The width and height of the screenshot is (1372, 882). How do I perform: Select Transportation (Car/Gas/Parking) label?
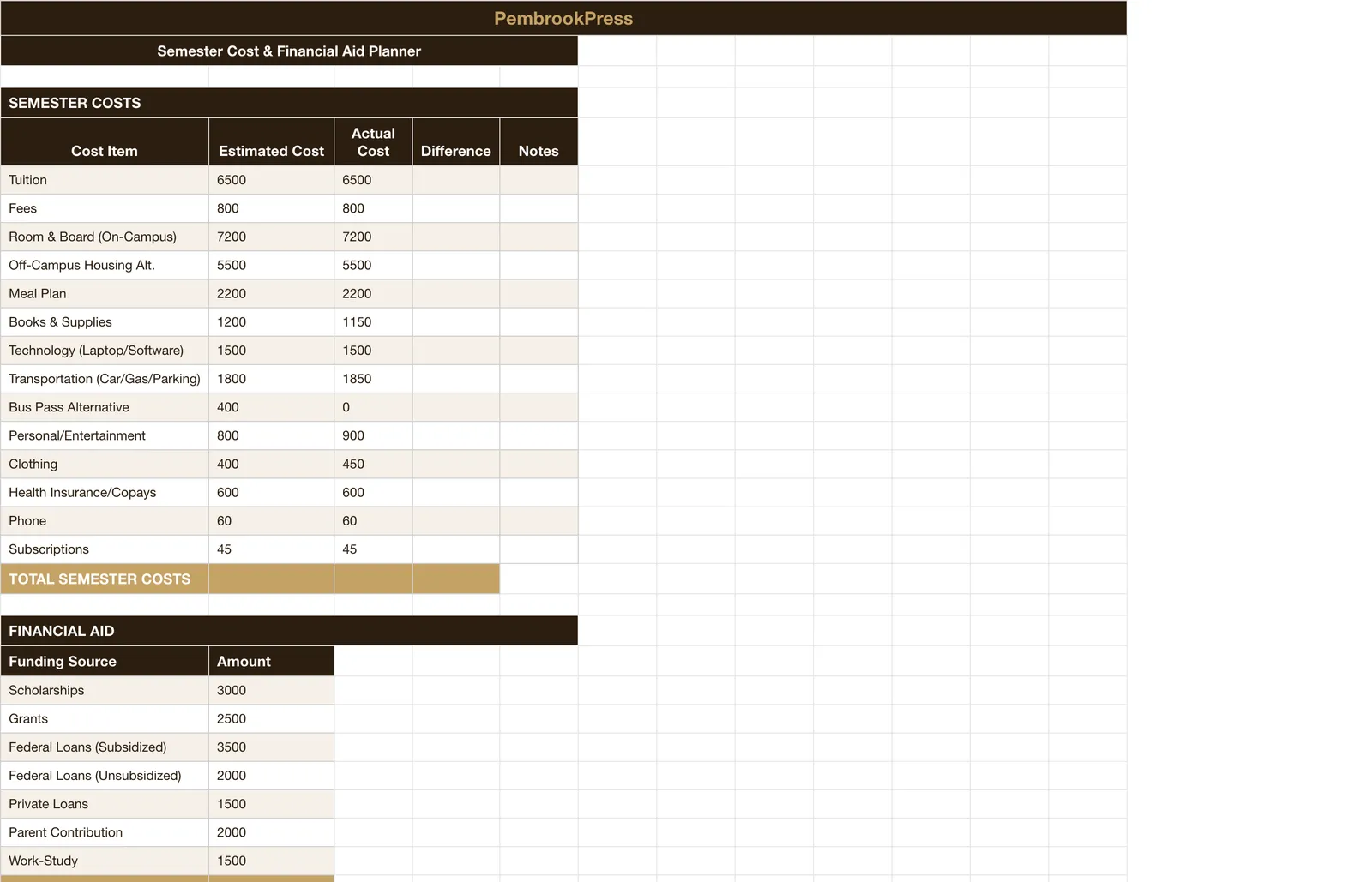[105, 378]
